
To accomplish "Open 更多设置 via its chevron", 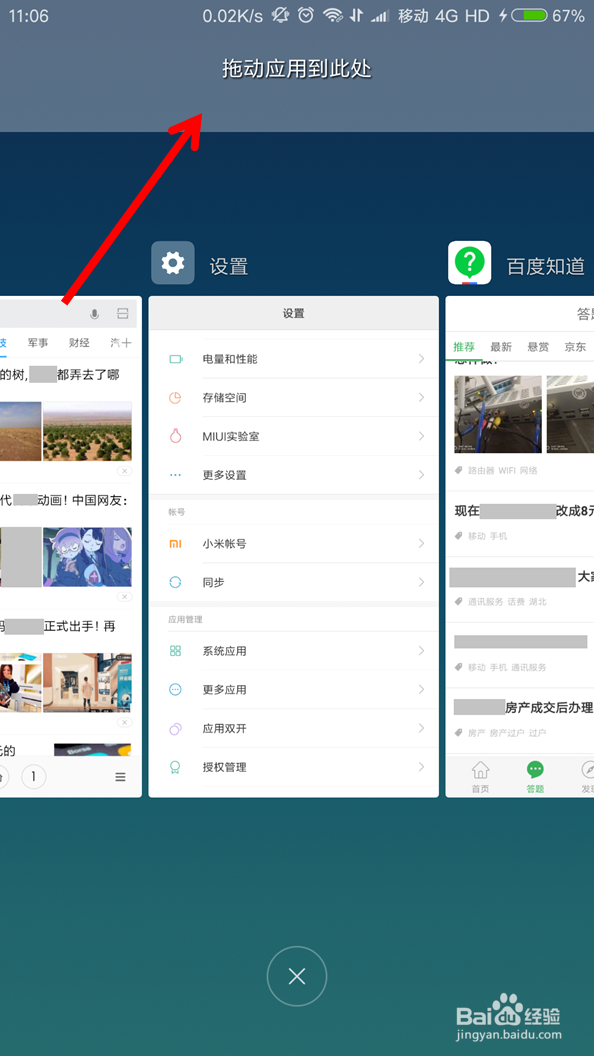I will point(421,475).
